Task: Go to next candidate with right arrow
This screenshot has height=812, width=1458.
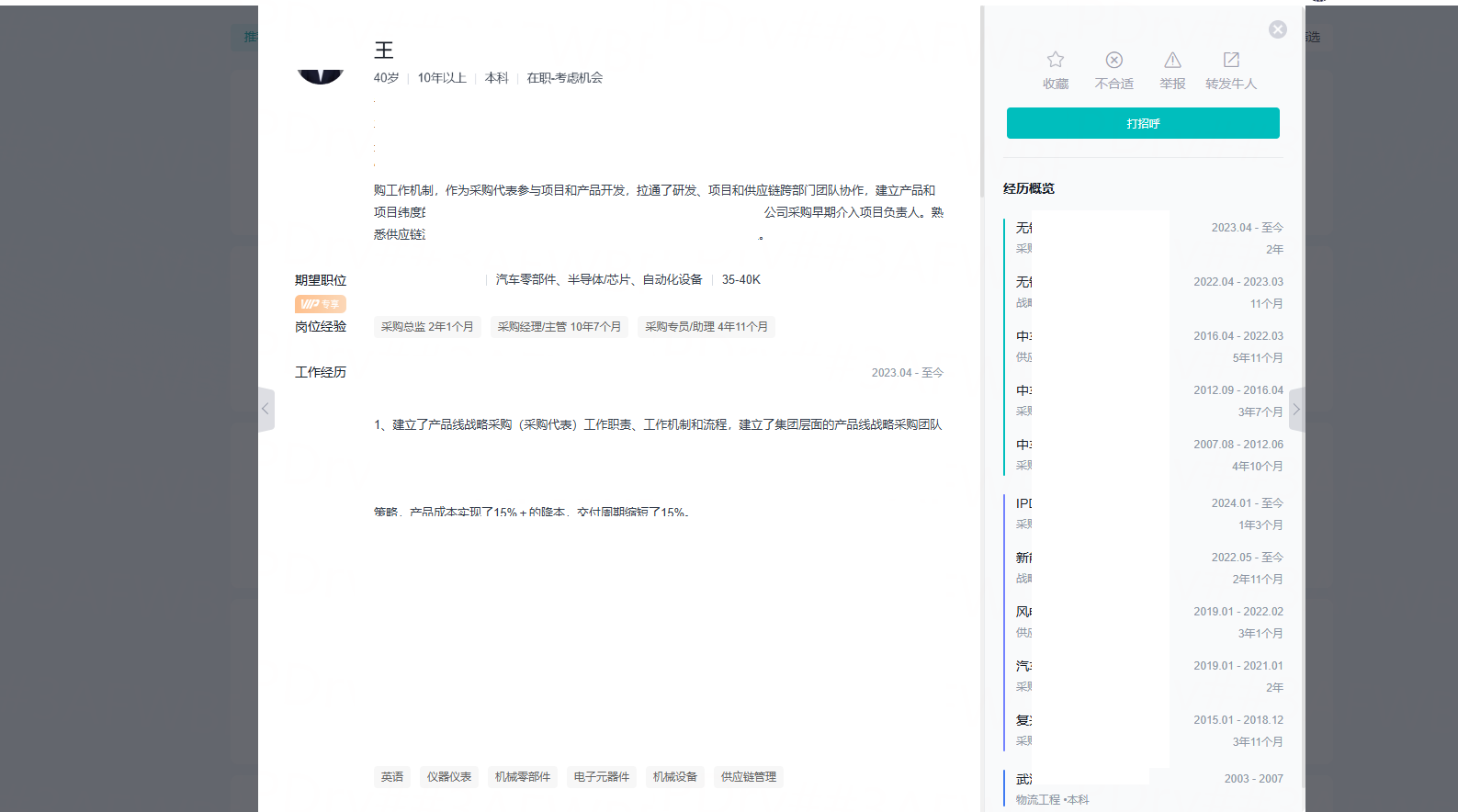Action: click(1296, 409)
